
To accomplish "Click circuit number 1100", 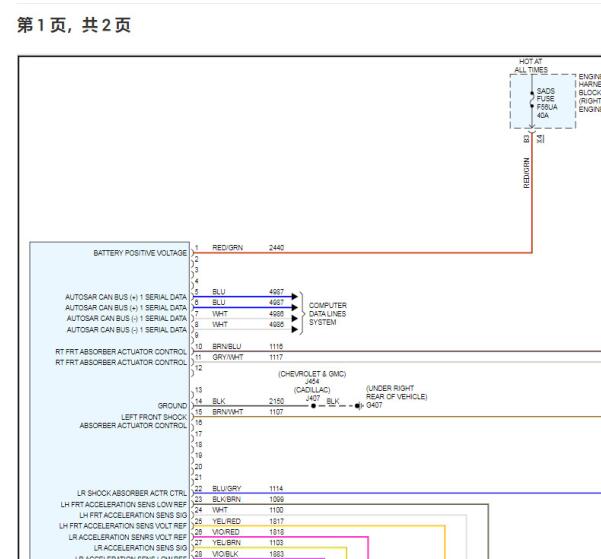I will [276, 510].
